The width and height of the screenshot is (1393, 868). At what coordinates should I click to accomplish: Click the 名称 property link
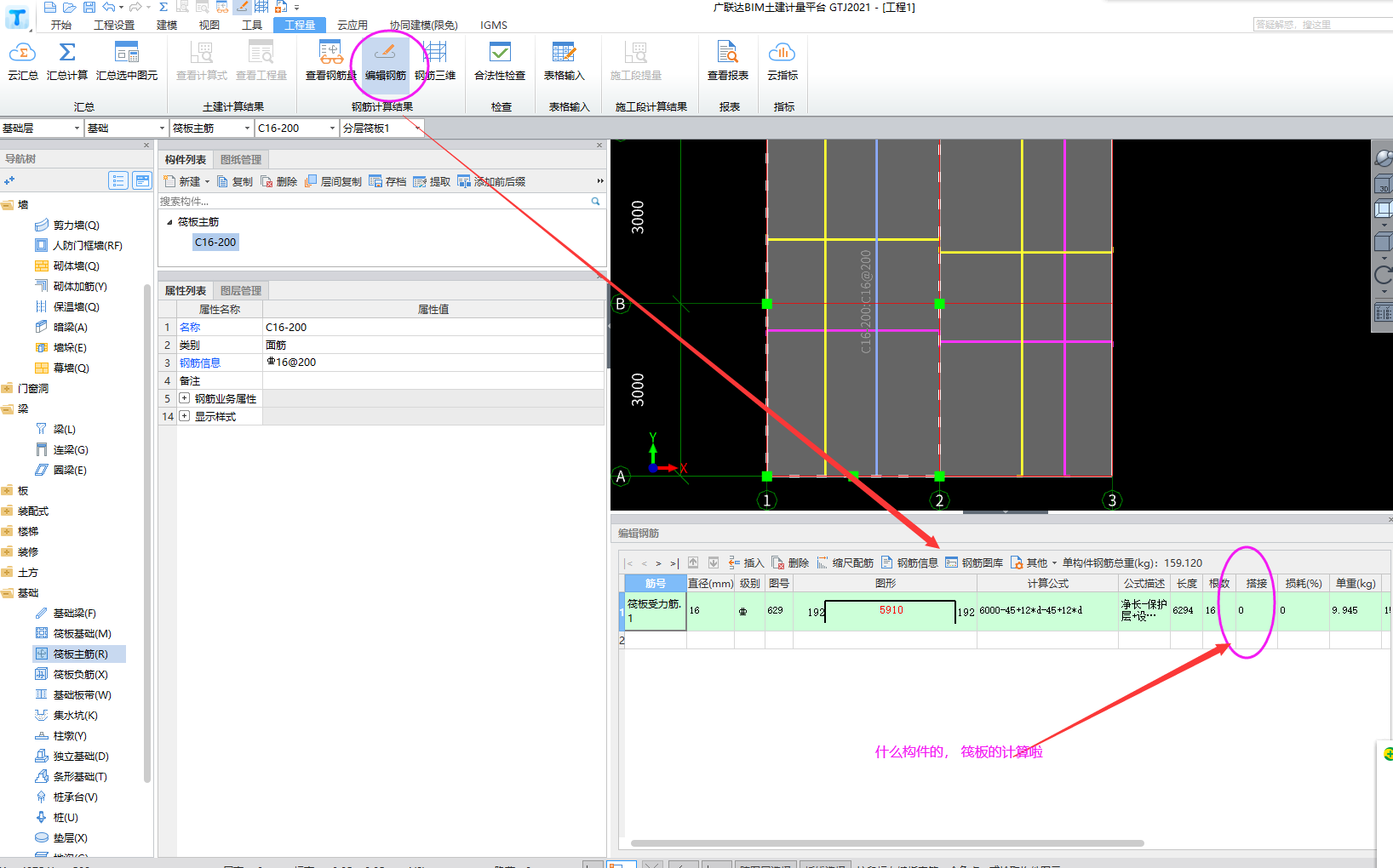click(190, 327)
